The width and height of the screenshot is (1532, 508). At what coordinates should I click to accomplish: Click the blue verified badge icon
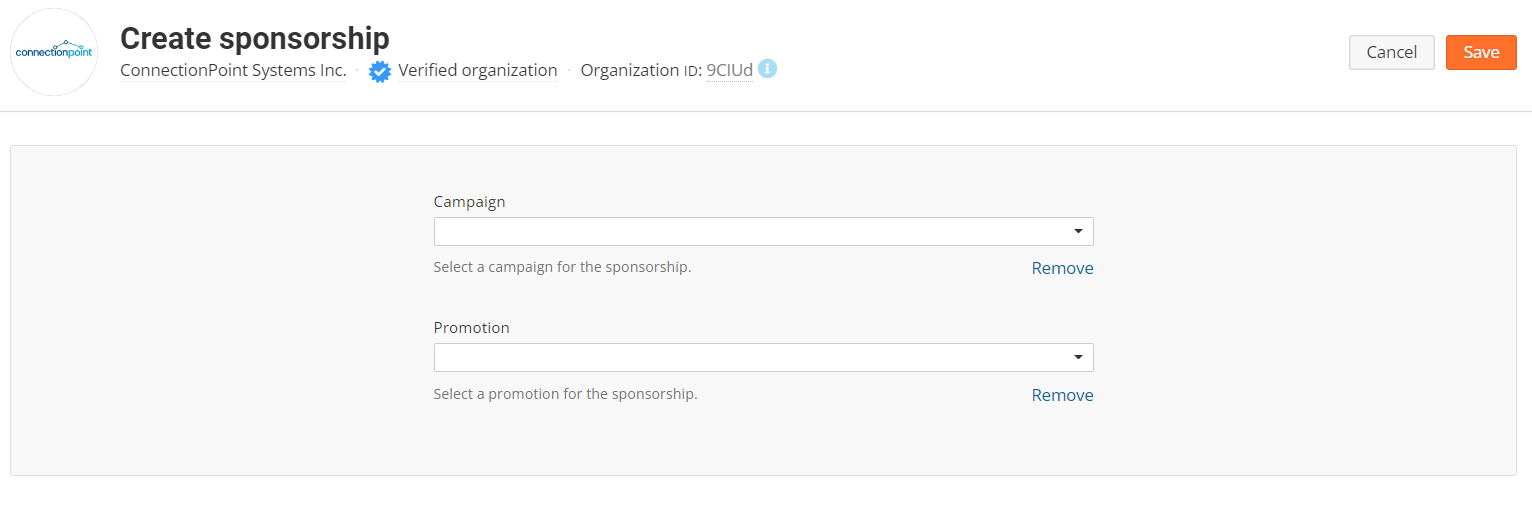380,71
